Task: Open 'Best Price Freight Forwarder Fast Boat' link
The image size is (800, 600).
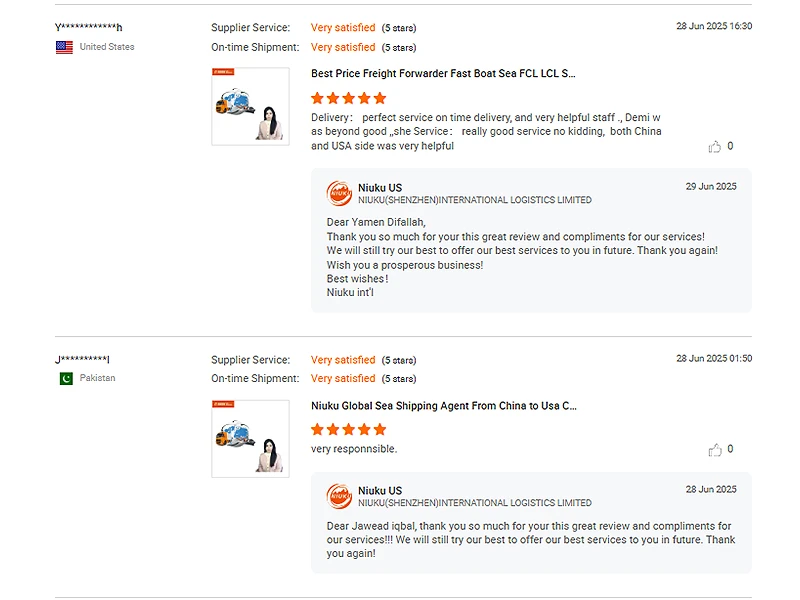Action: 443,73
